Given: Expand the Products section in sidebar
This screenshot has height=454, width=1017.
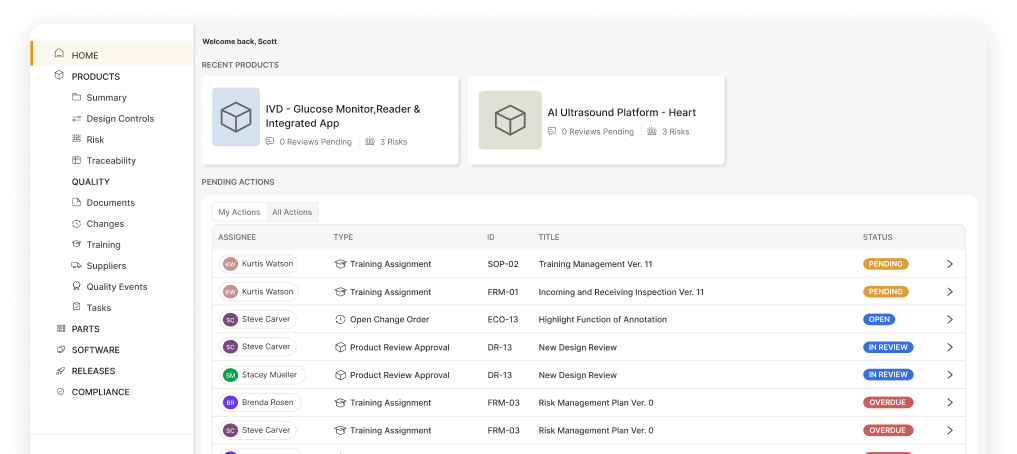Looking at the screenshot, I should pos(95,77).
